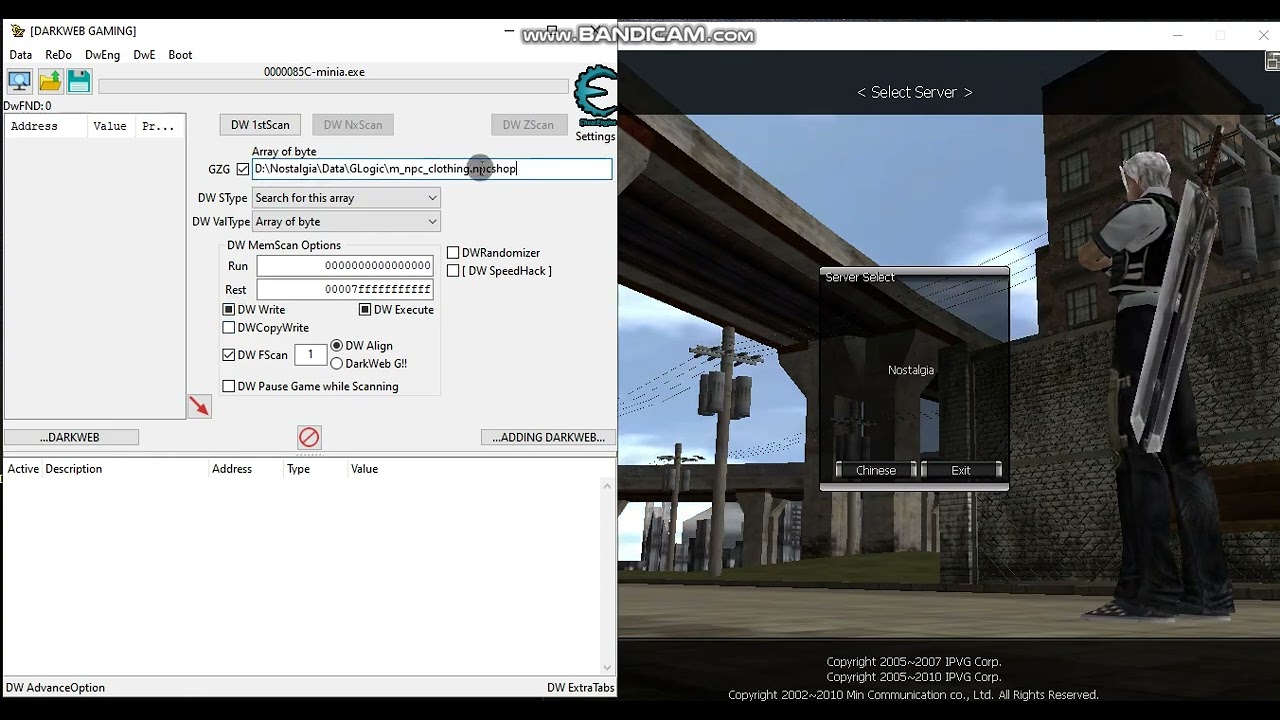Select the DarkWeb G!! radio button
The width and height of the screenshot is (1280, 720).
tap(336, 364)
